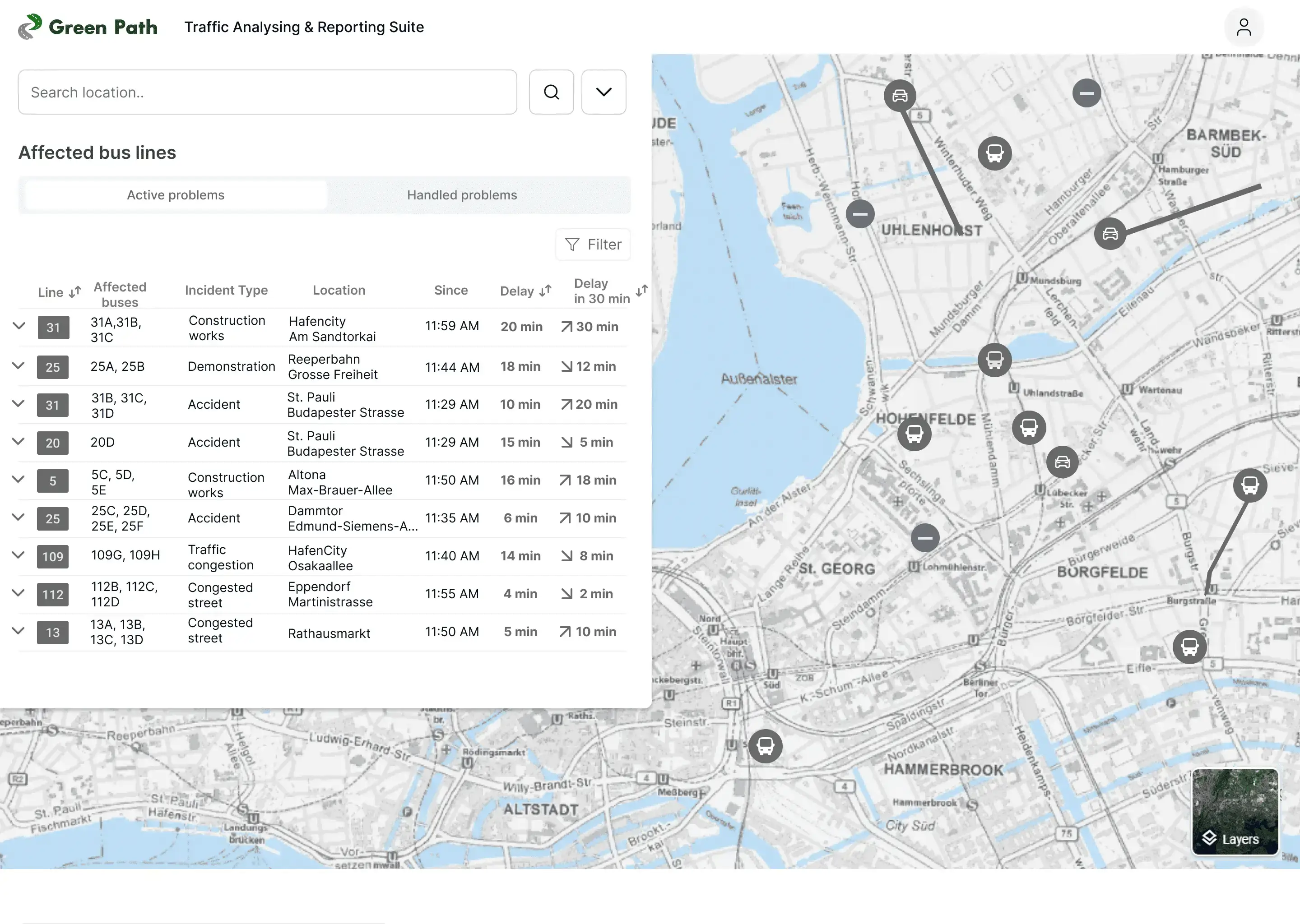Click Location cell 'Reeperbahn Grosse Freiheit'
The width and height of the screenshot is (1300, 924).
[332, 367]
